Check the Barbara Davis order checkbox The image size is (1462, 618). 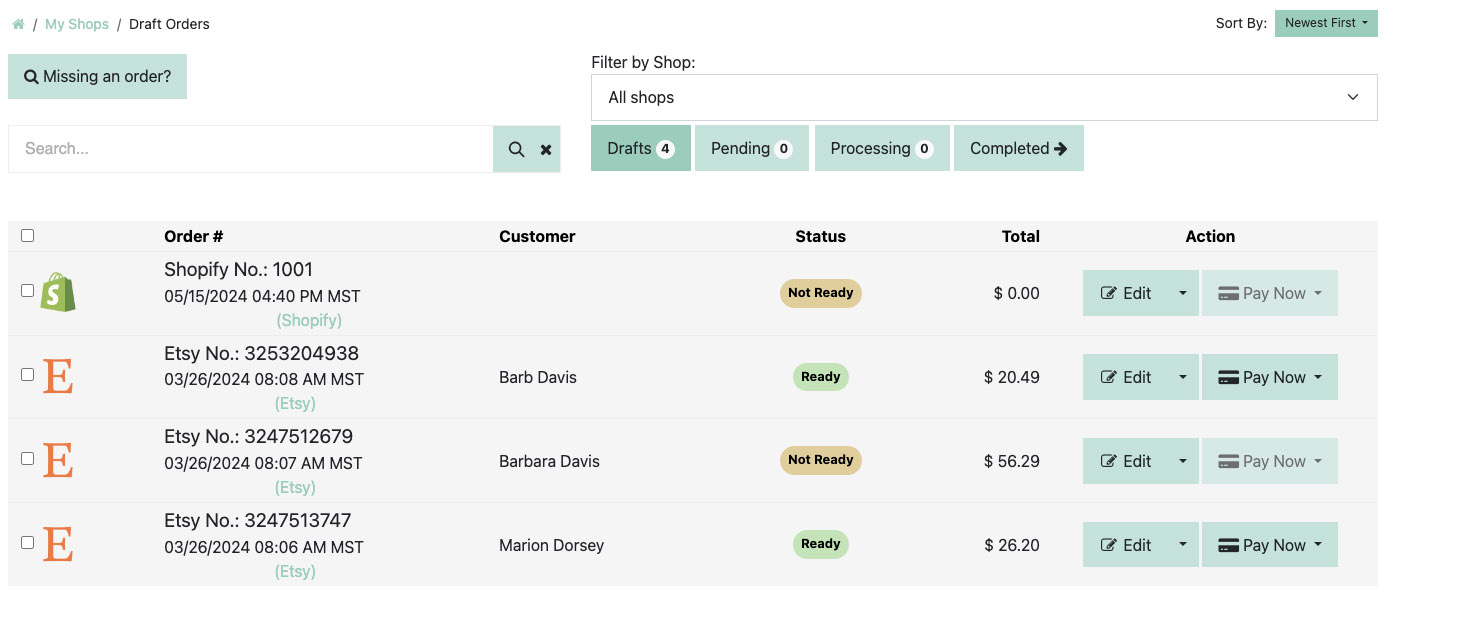pos(28,459)
